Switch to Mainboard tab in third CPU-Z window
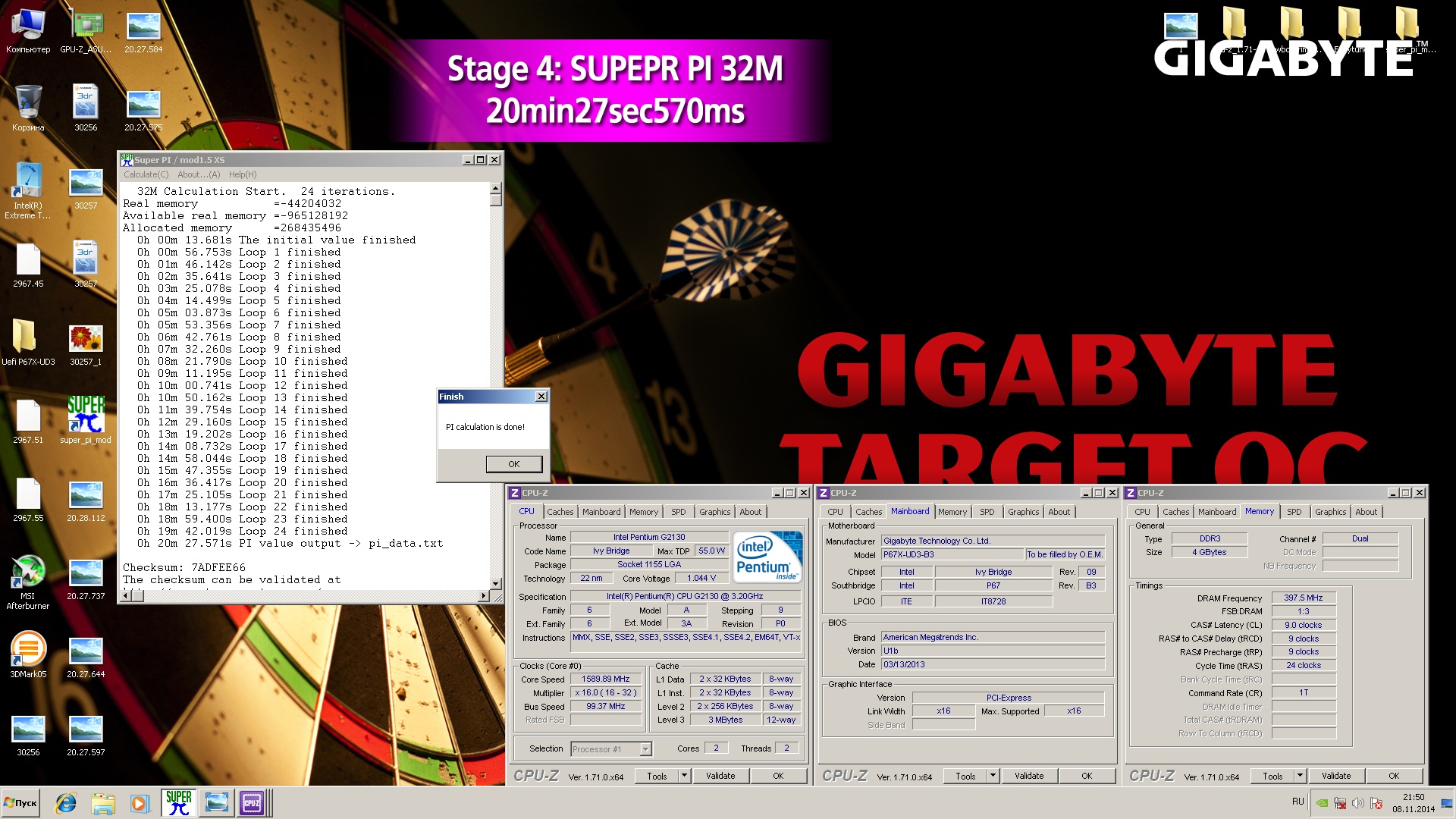This screenshot has height=819, width=1456. point(1217,512)
